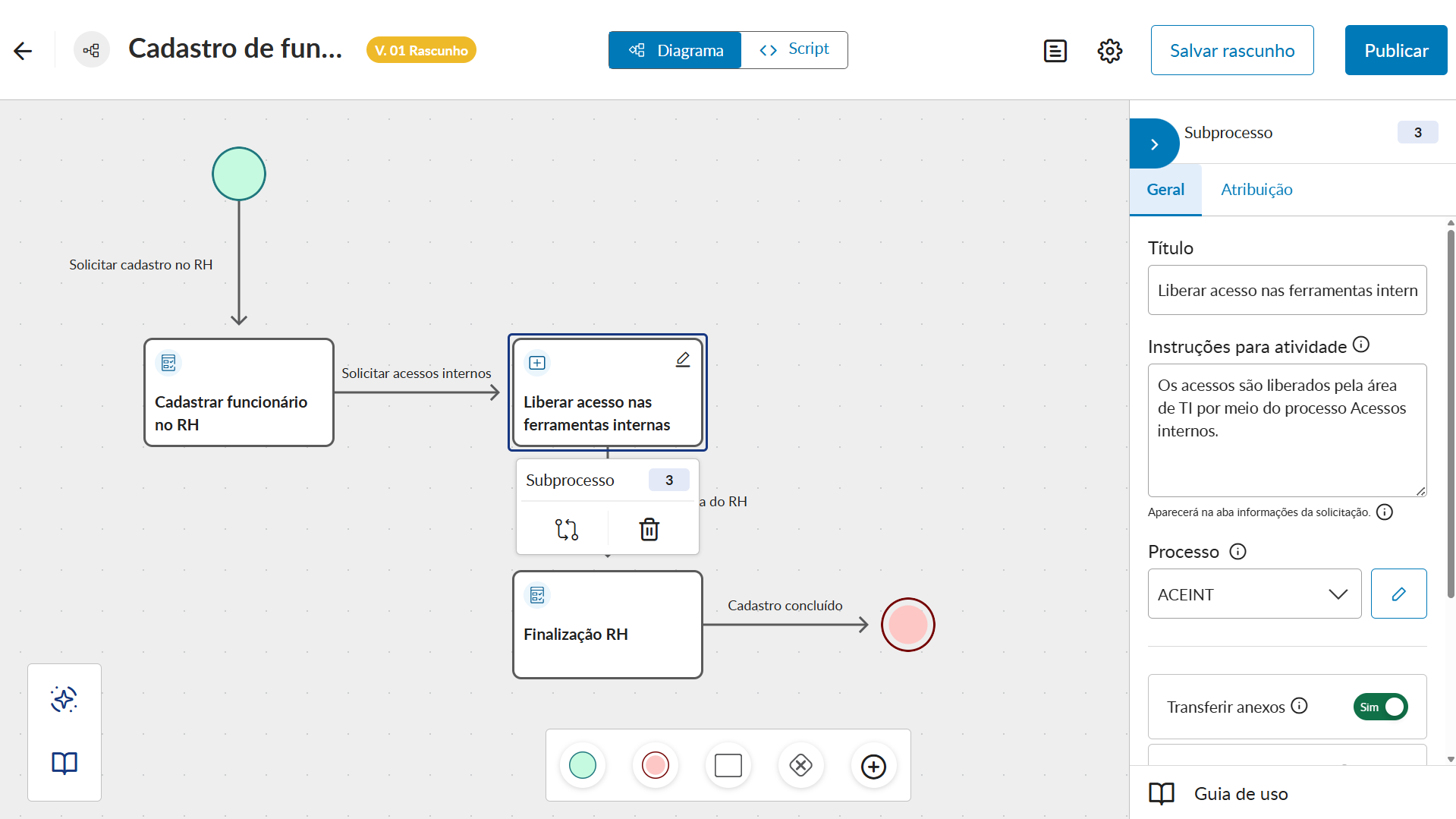Add rectangle task element from toolbar
Image resolution: width=1456 pixels, height=819 pixels.
[x=728, y=765]
